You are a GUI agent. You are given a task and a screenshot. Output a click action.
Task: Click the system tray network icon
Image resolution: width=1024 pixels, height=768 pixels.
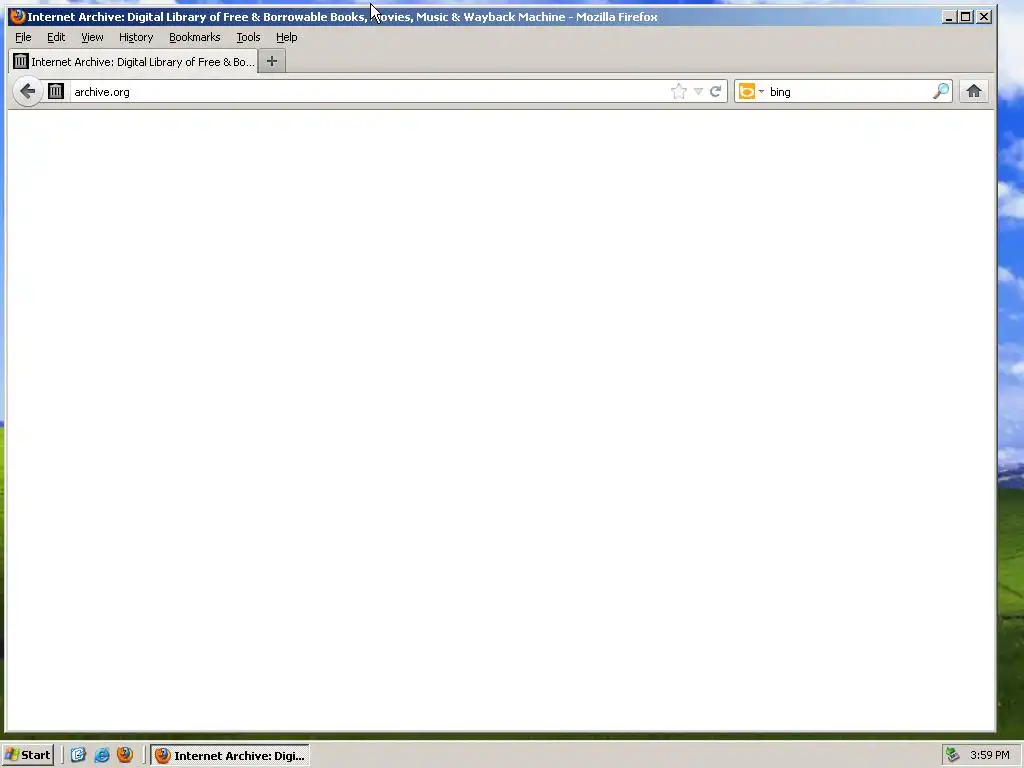(953, 755)
